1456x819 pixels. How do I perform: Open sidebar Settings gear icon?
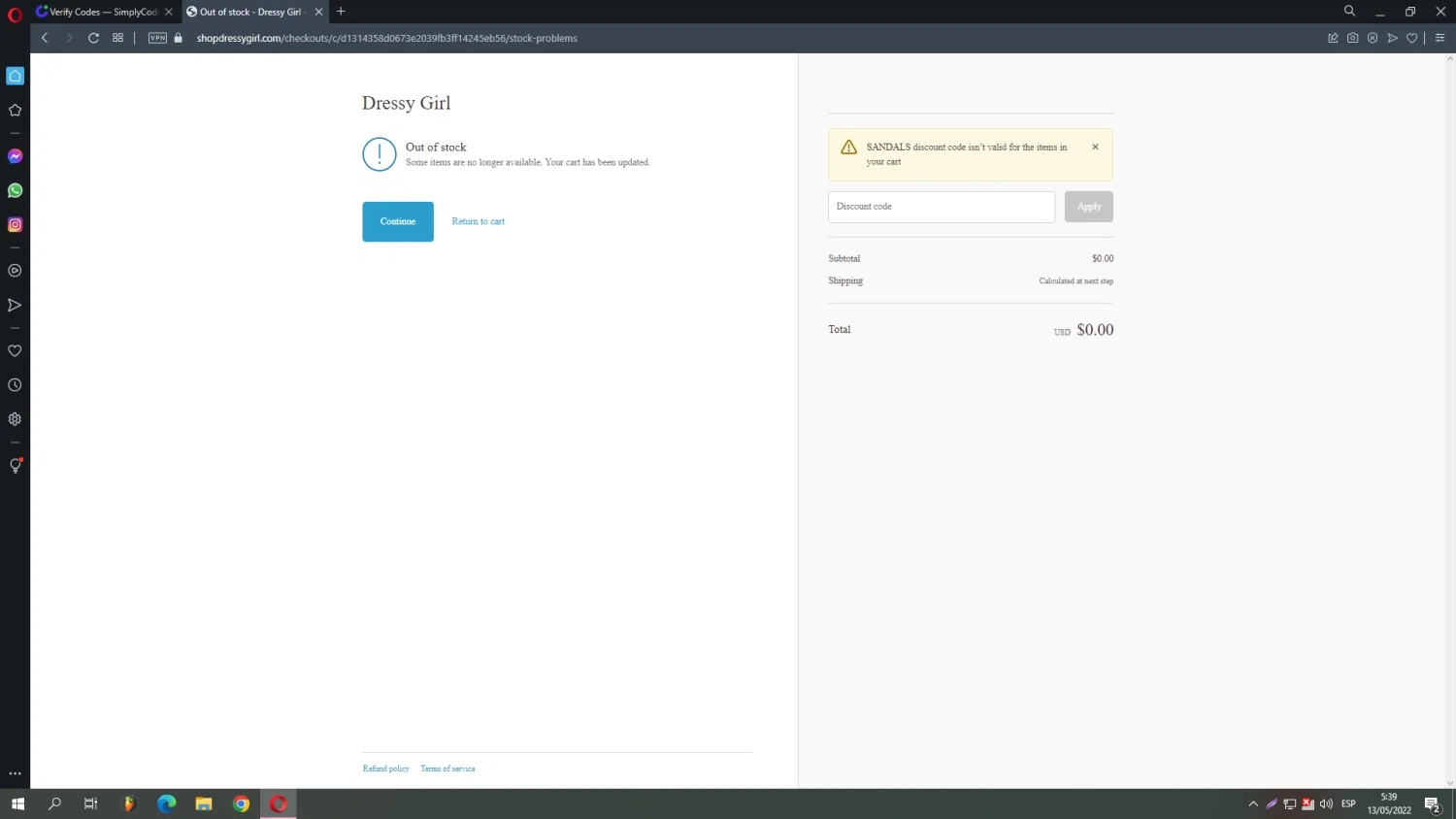15,419
